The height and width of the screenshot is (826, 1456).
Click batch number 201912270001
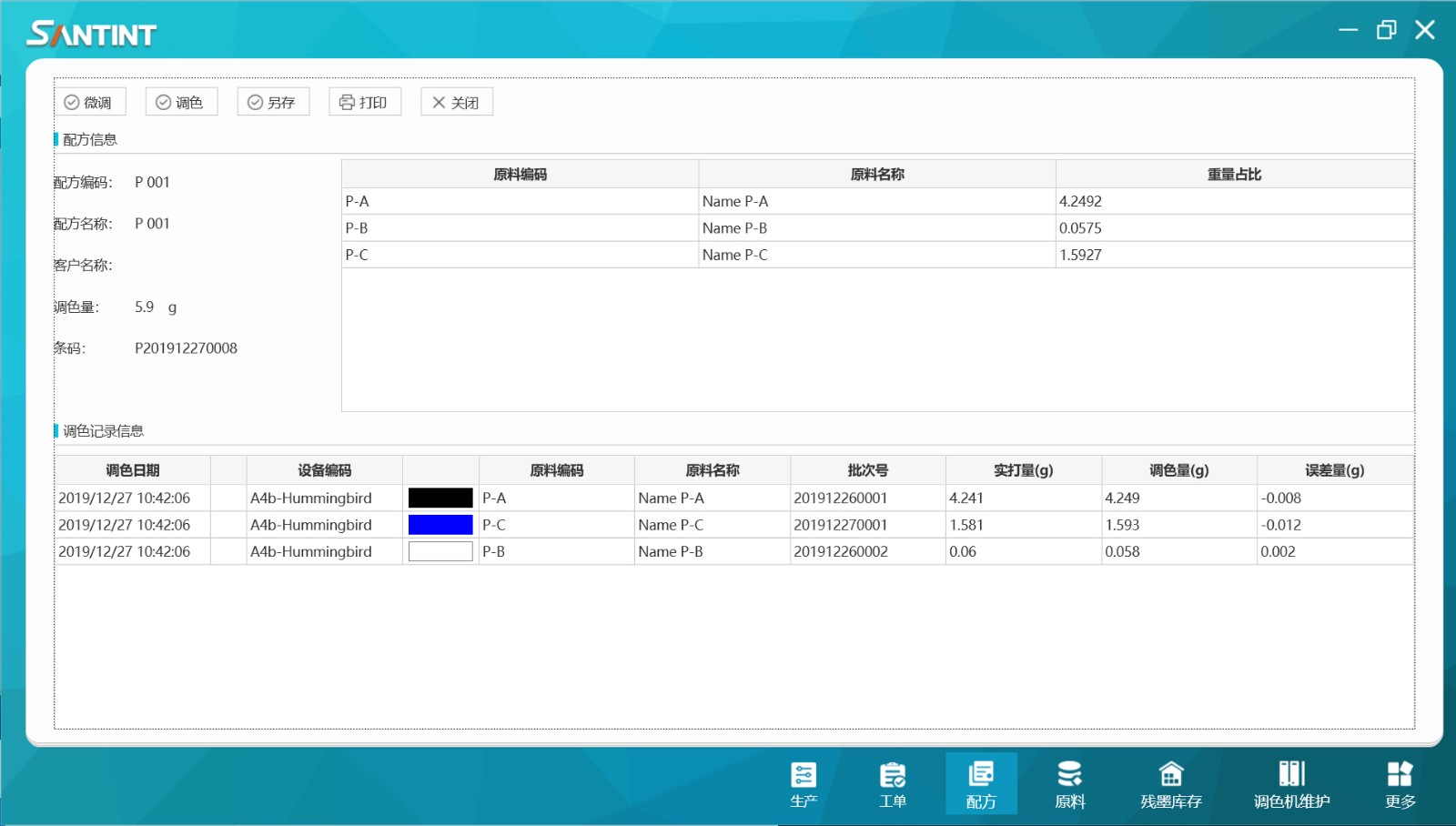841,525
